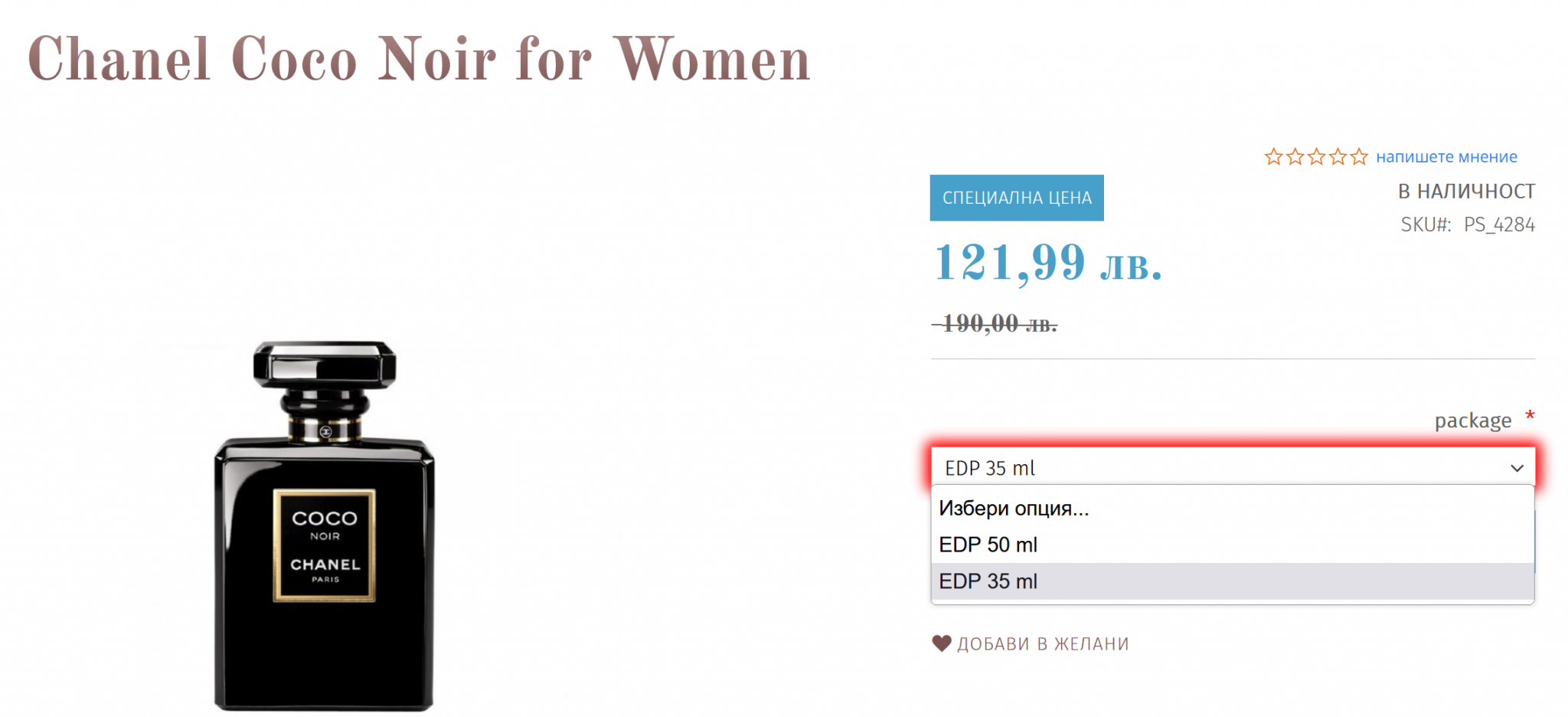Click the fifth rating star
This screenshot has height=717, width=1568.
pyautogui.click(x=1359, y=157)
